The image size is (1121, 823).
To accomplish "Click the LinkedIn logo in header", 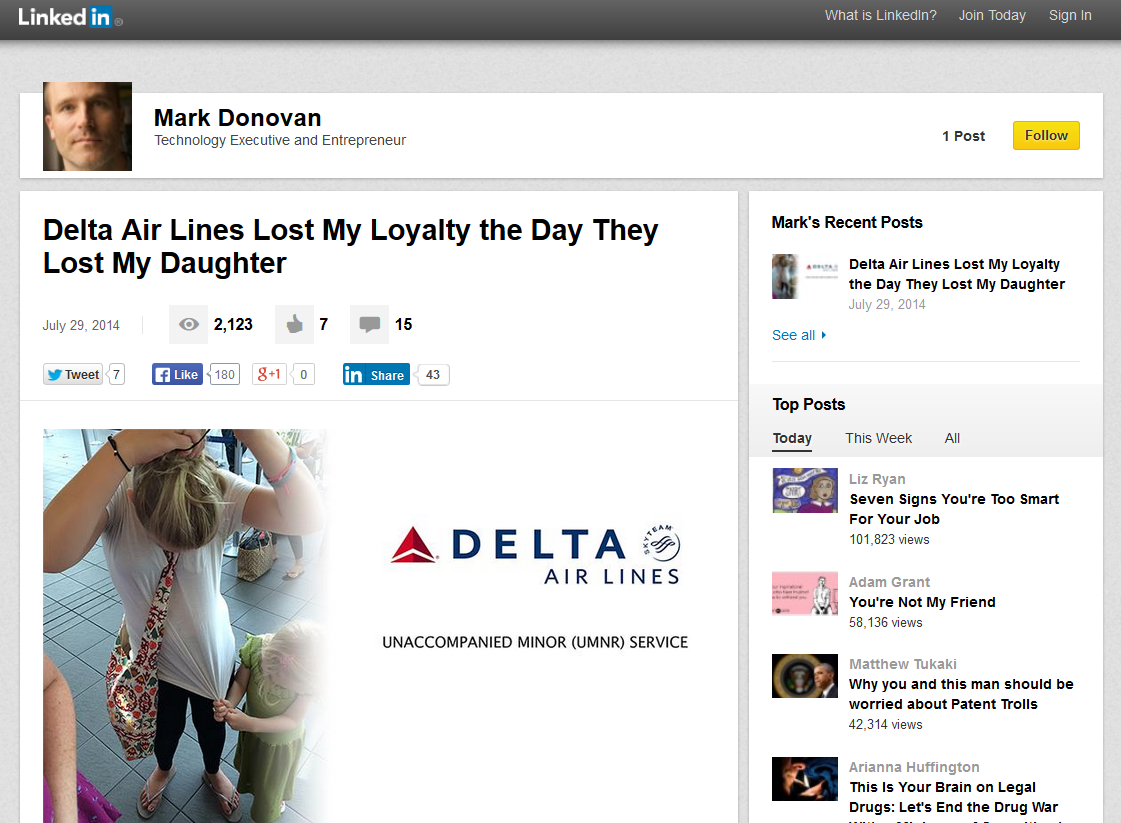I will pyautogui.click(x=67, y=17).
